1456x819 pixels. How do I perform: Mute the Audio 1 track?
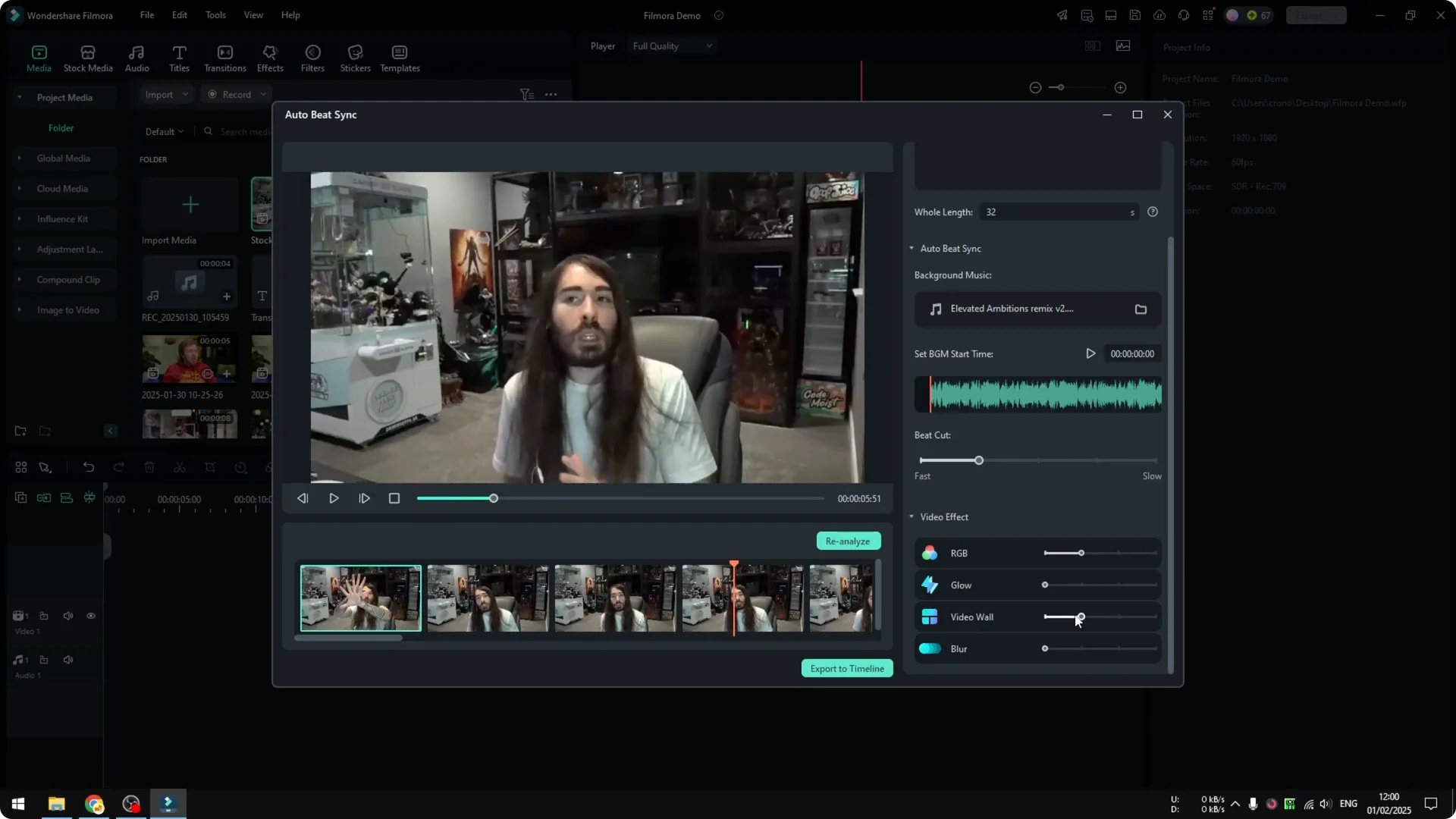click(67, 660)
